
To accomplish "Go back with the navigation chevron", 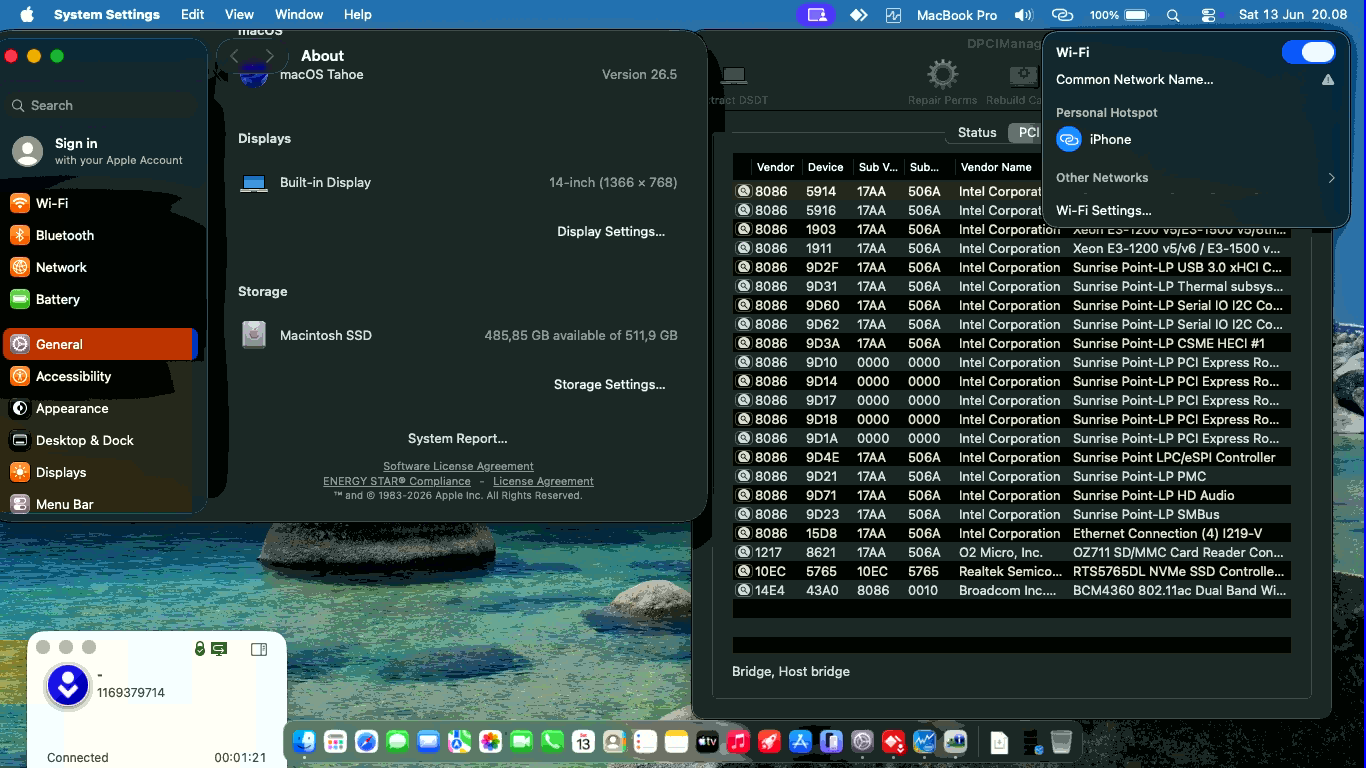I will [235, 56].
